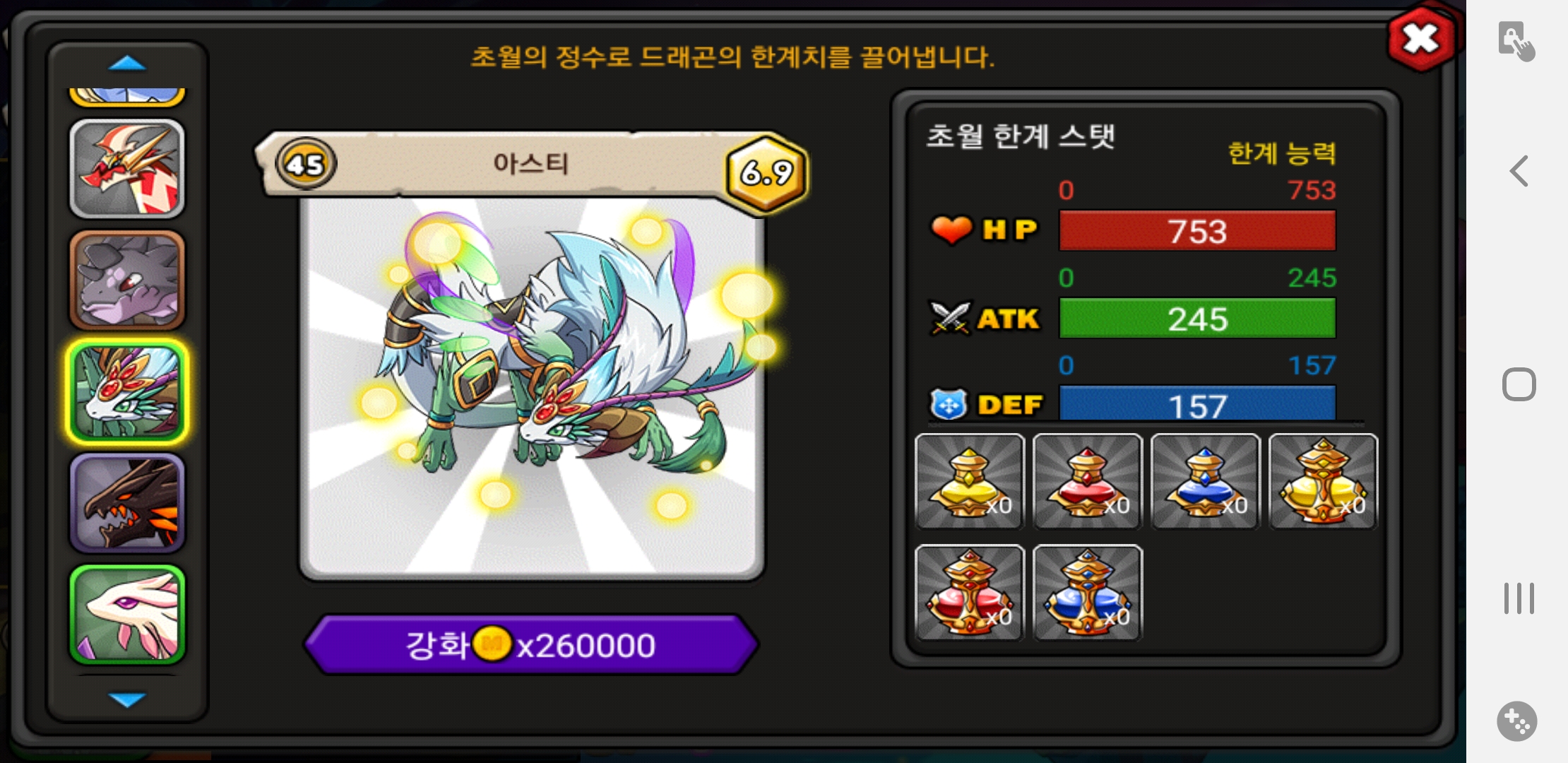Image resolution: width=1568 pixels, height=763 pixels.
Task: Choose the red horned dragon portrait
Action: (x=127, y=168)
